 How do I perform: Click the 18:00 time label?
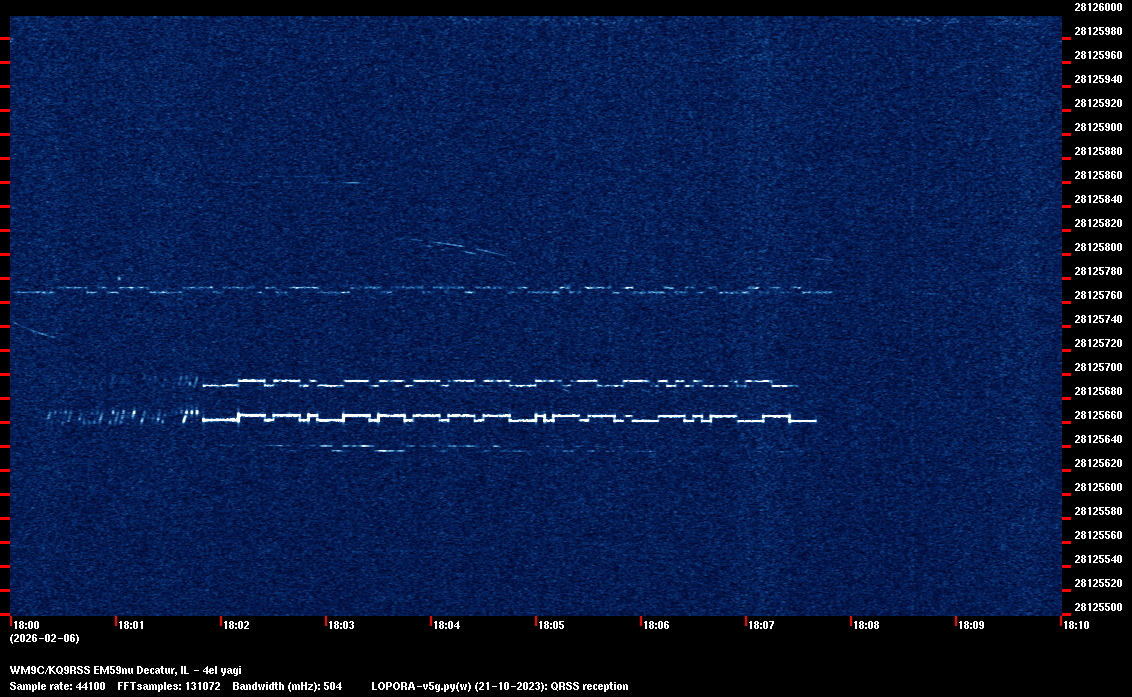tap(26, 625)
